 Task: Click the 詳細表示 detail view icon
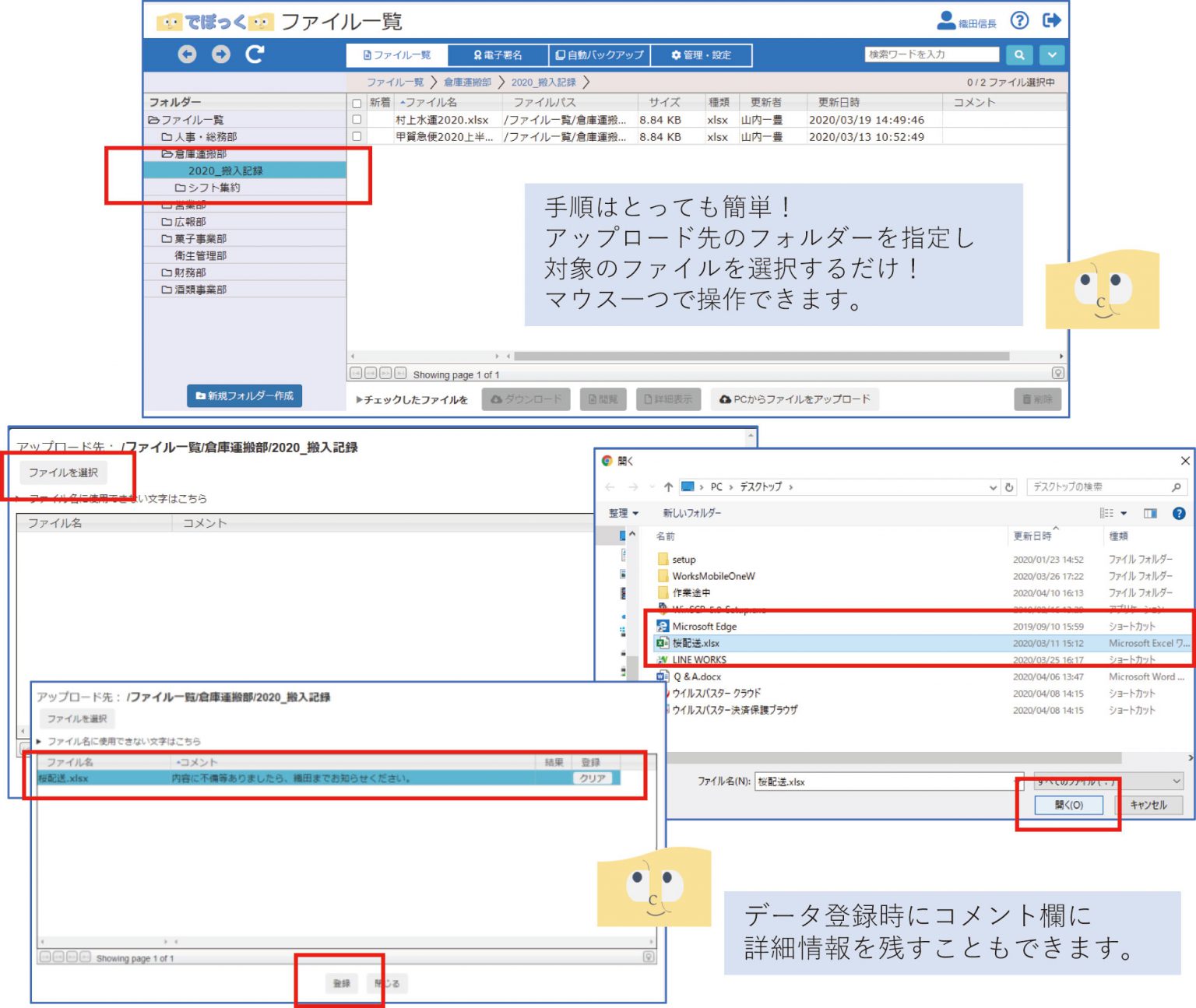(667, 399)
